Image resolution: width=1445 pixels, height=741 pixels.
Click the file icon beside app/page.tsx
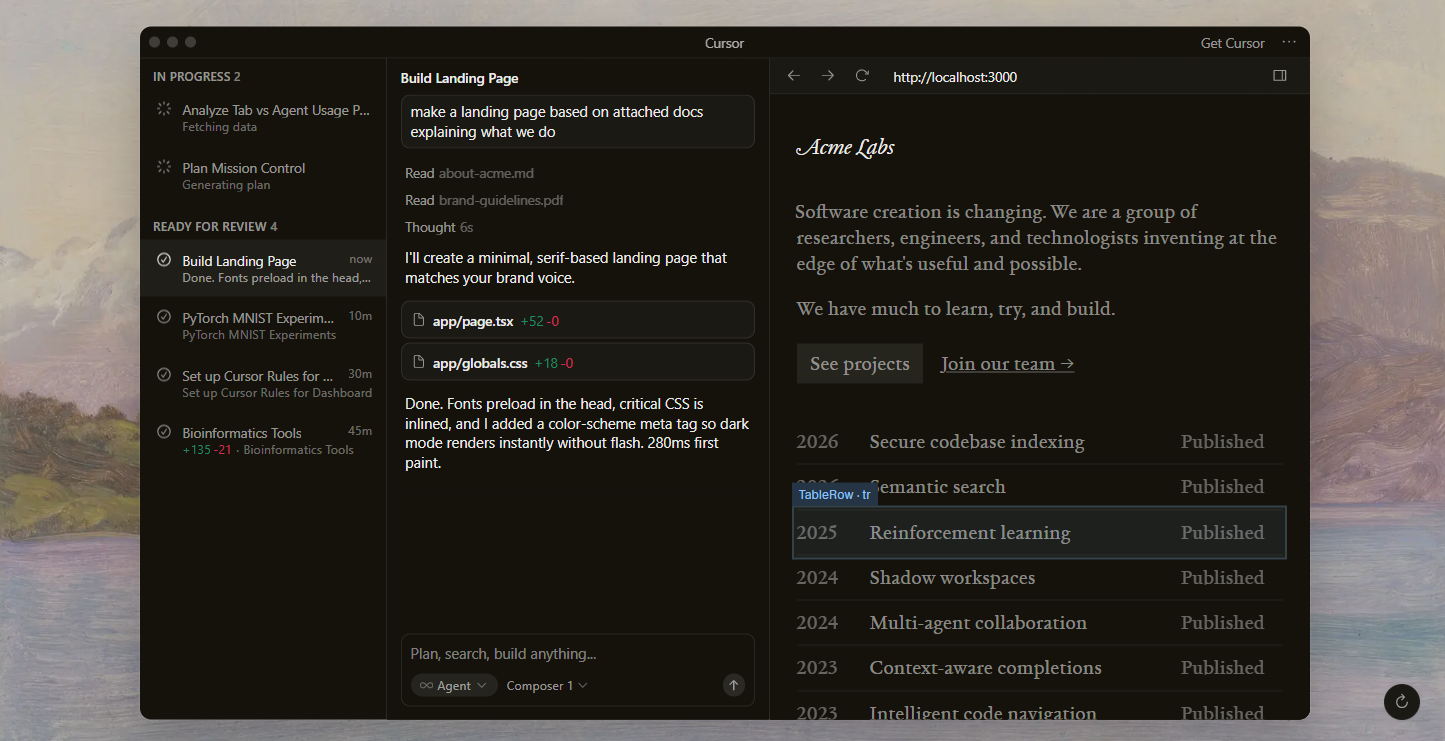pyautogui.click(x=419, y=321)
